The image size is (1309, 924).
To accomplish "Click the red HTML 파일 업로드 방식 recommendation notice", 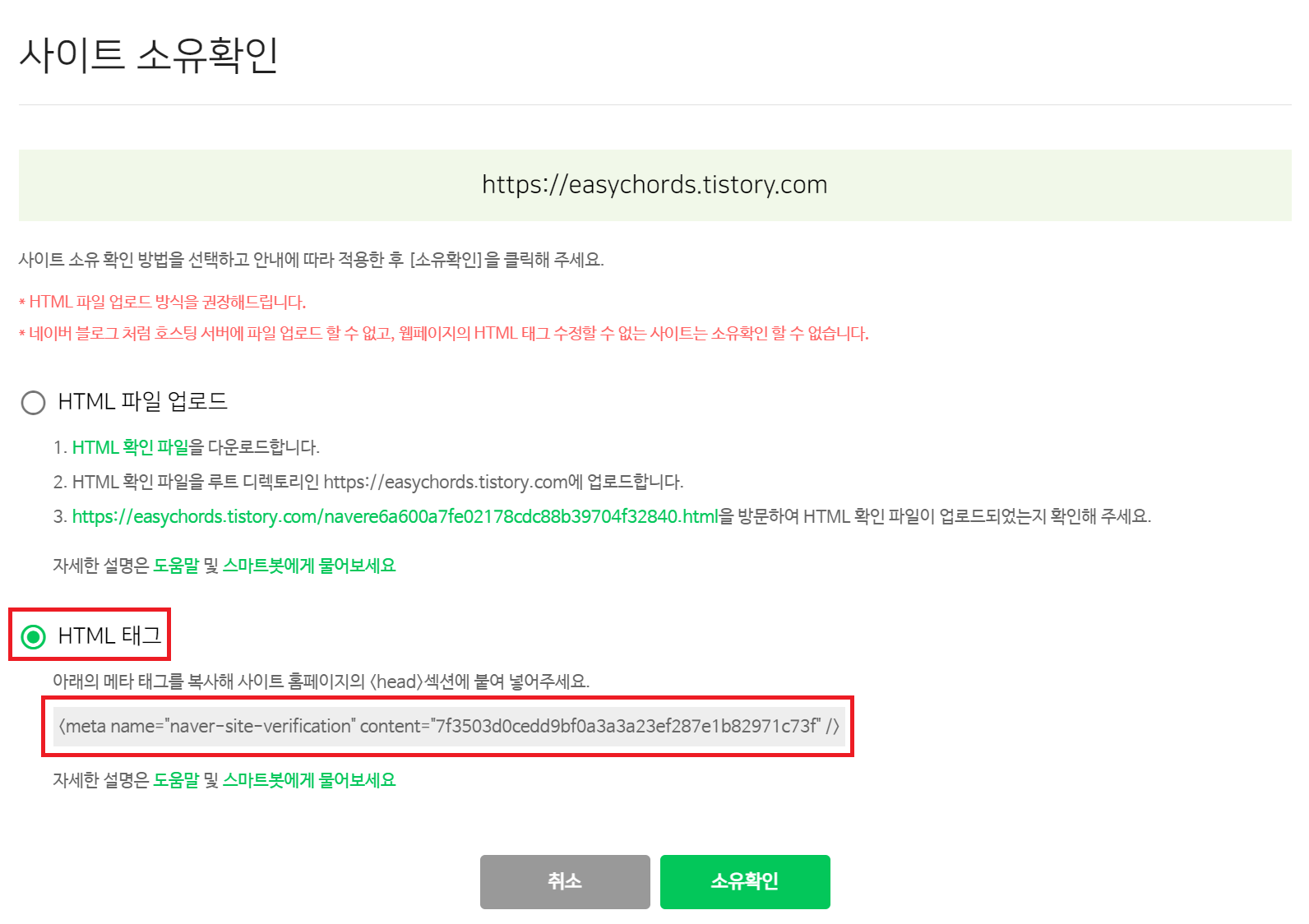I will click(x=163, y=302).
